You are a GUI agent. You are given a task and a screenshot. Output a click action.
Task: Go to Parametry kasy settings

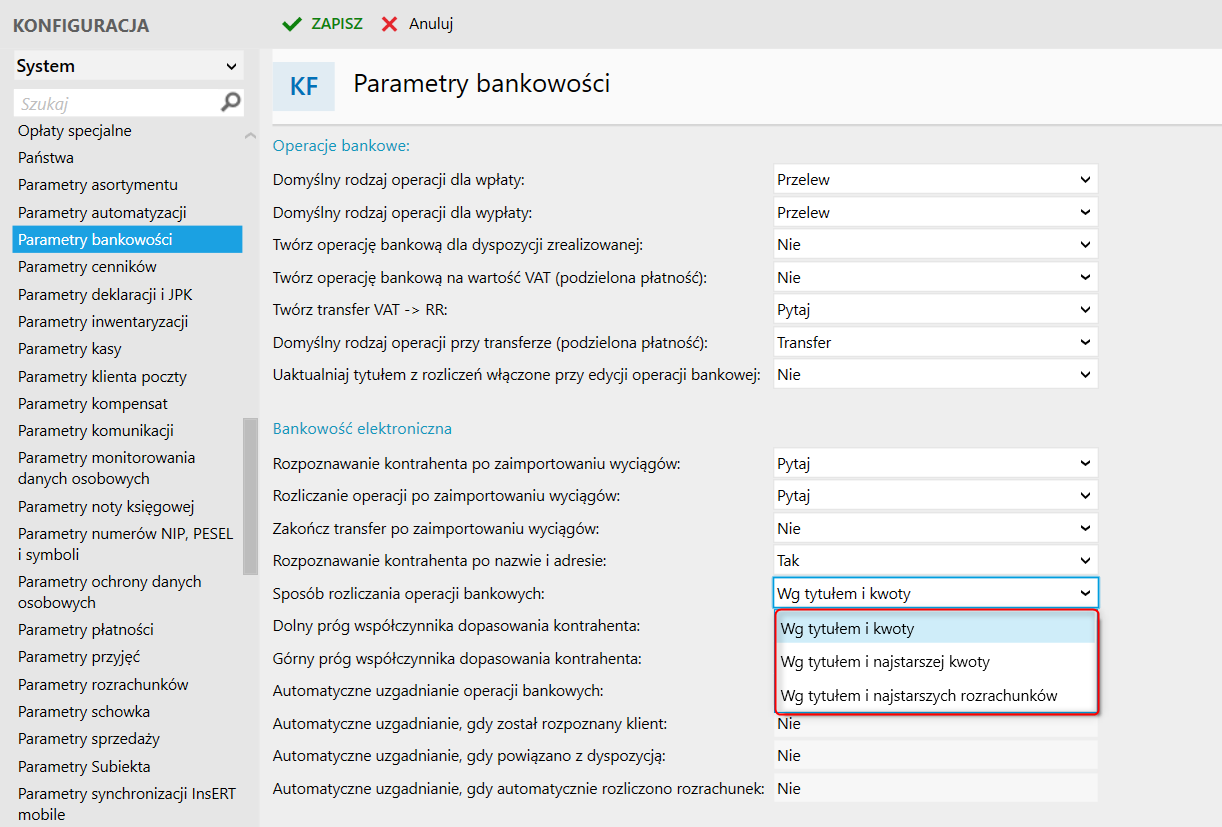click(70, 349)
